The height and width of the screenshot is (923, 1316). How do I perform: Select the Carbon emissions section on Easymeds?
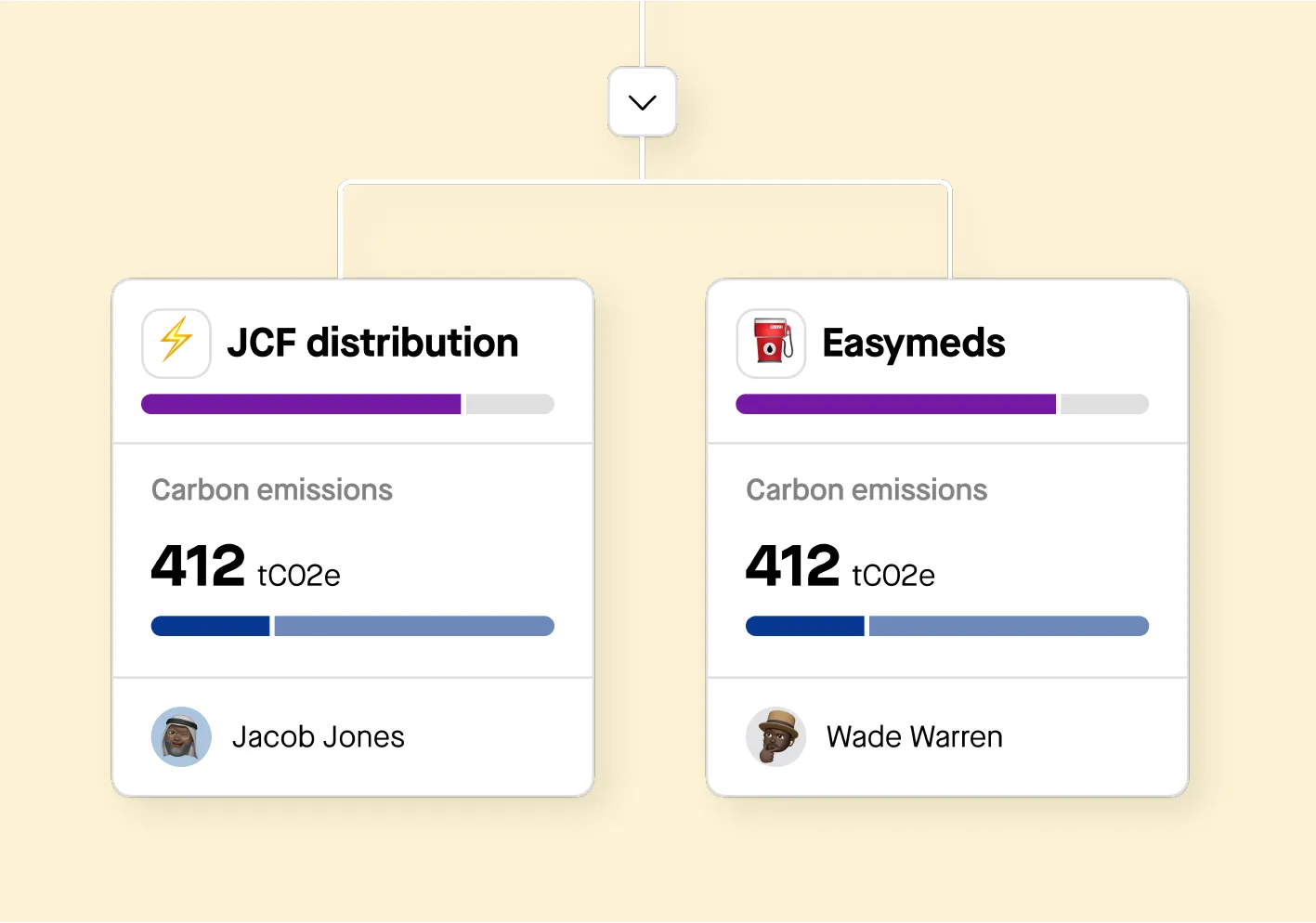[866, 489]
